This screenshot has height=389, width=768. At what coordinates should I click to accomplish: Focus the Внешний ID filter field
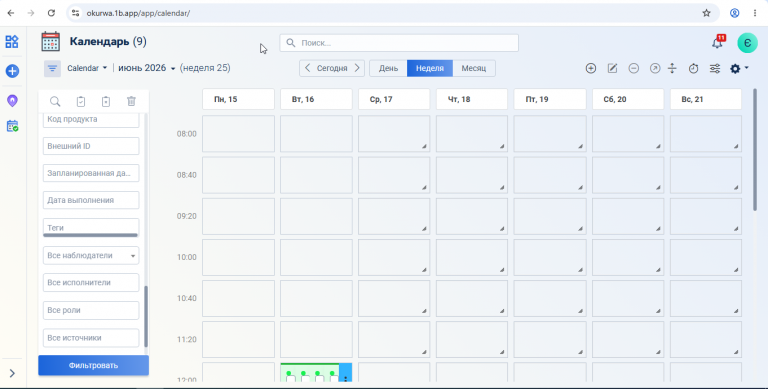(91, 146)
